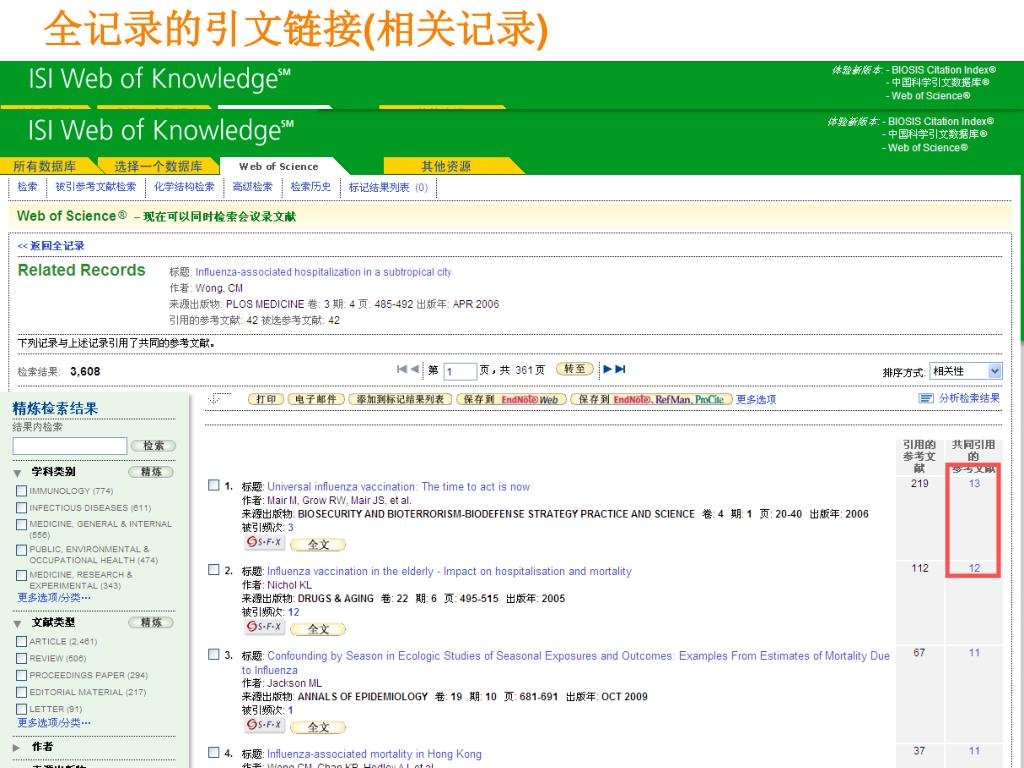Tick the checkbox for record 4
This screenshot has height=768, width=1024.
click(x=214, y=752)
